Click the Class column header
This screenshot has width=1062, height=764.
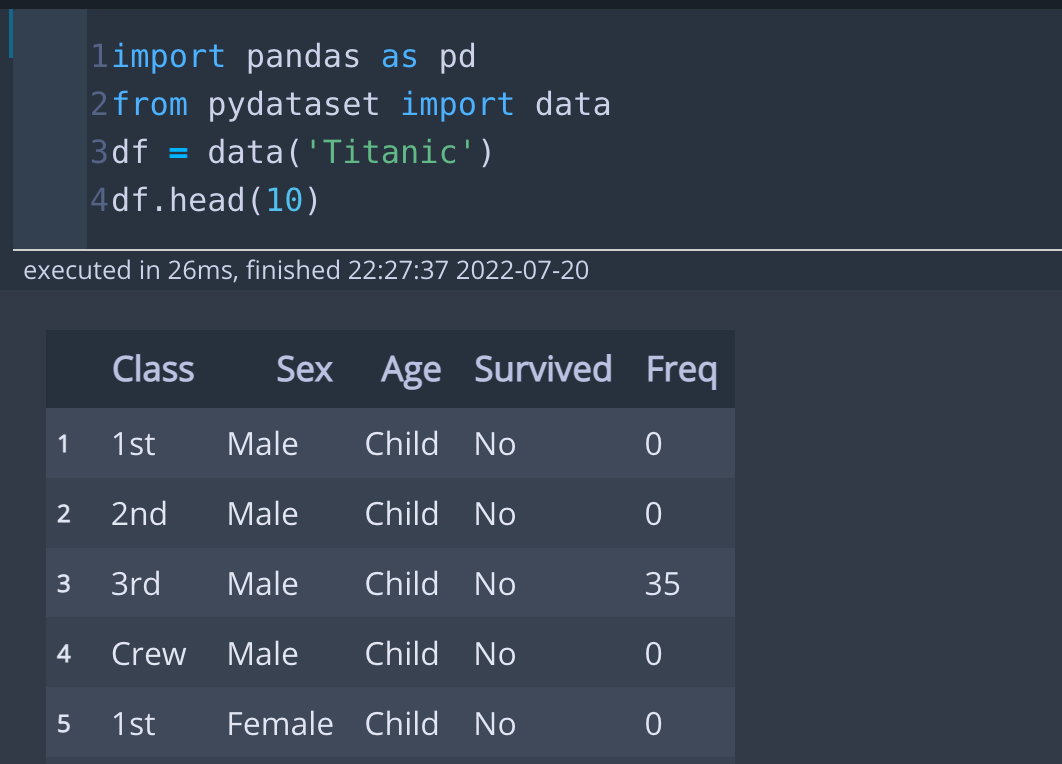pyautogui.click(x=153, y=369)
